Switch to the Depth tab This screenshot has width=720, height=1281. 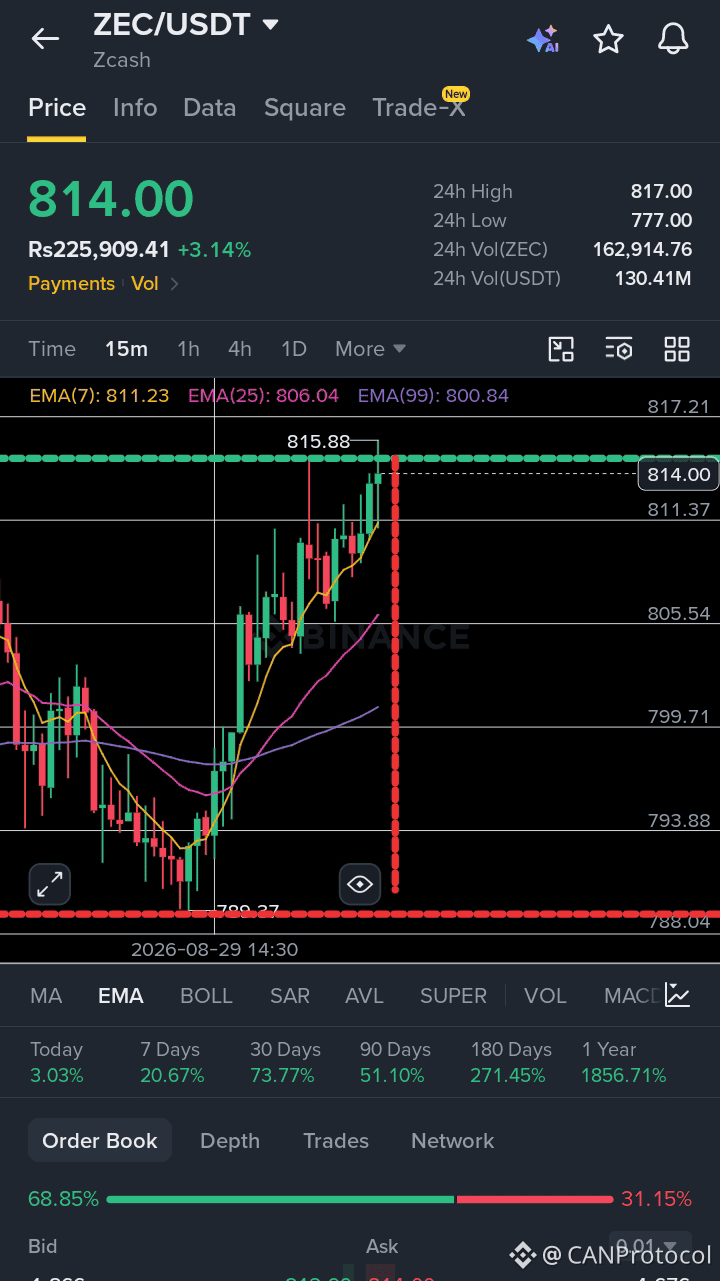[x=230, y=1141]
